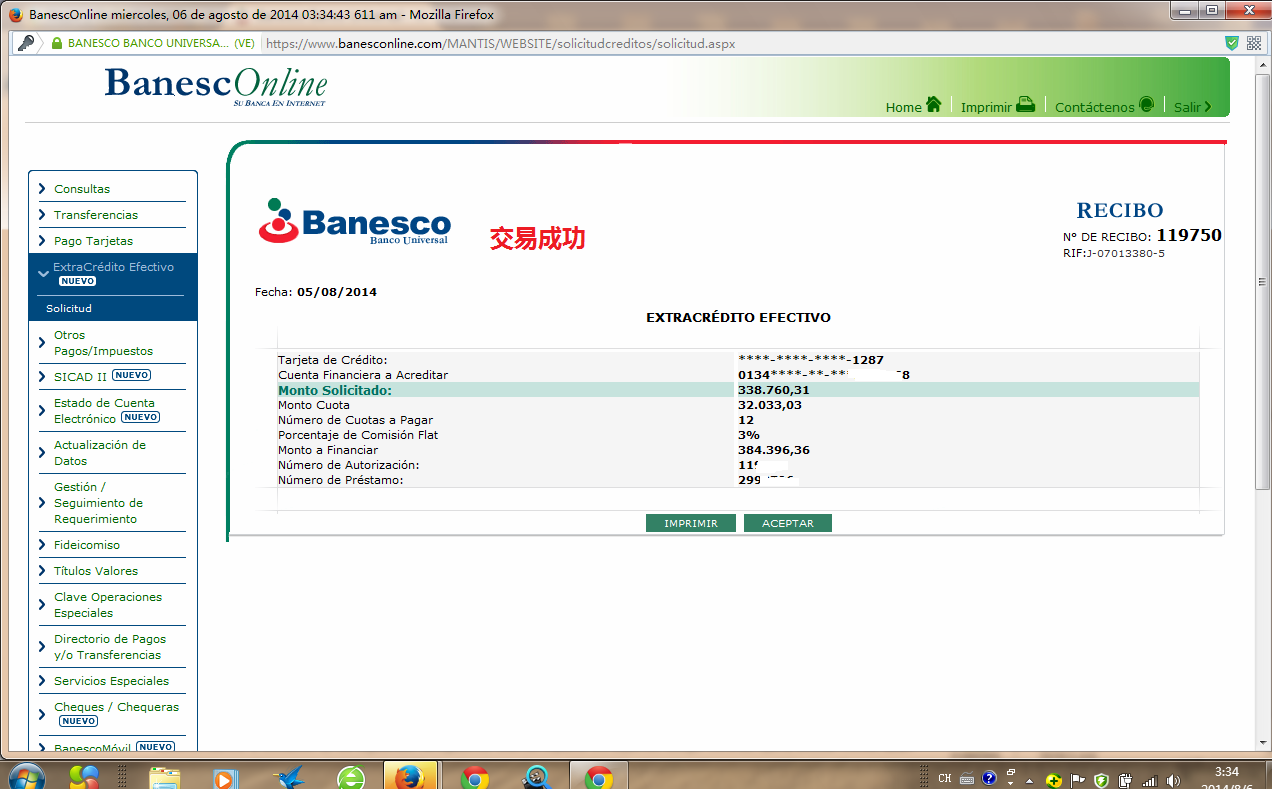Click the green shield icon in address bar
The width and height of the screenshot is (1272, 789).
[x=1232, y=43]
